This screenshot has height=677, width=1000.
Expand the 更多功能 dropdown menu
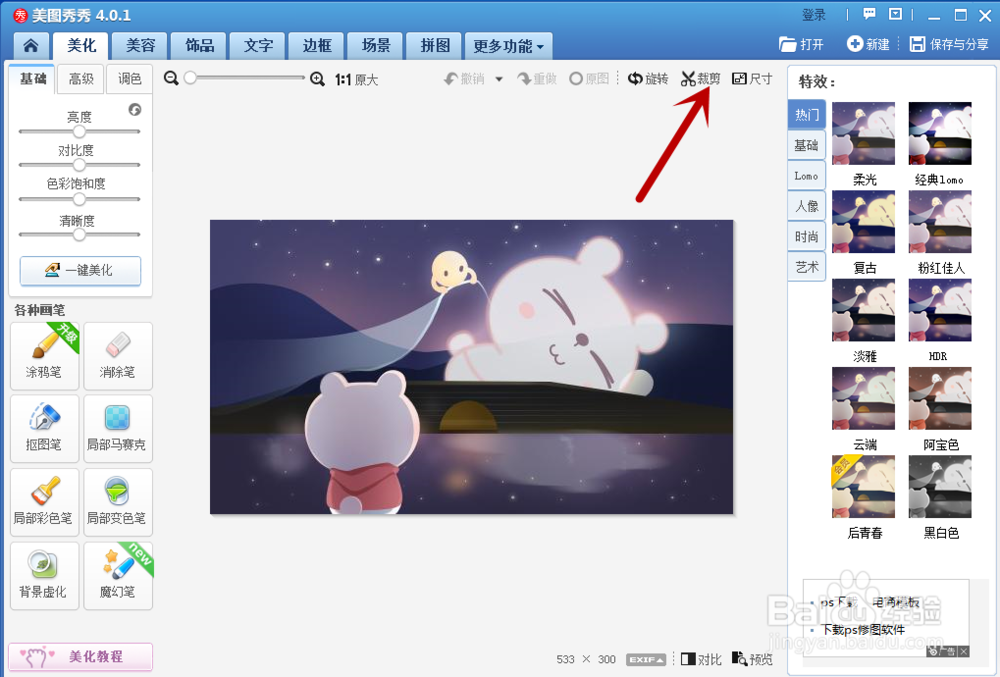[x=508, y=46]
